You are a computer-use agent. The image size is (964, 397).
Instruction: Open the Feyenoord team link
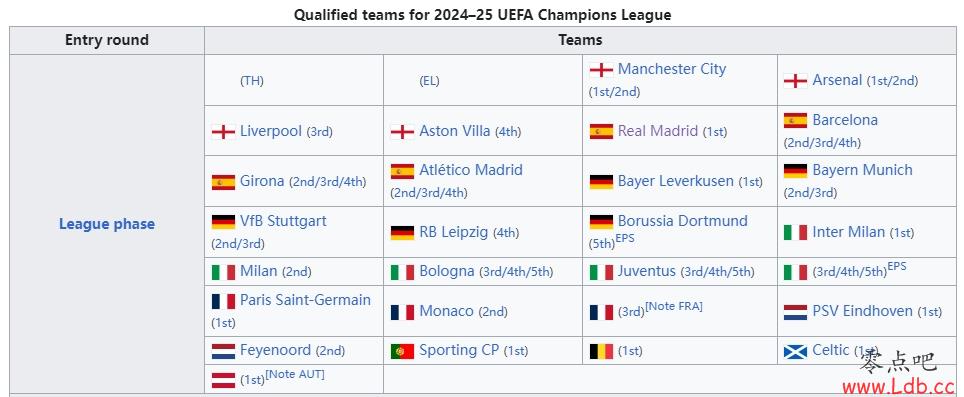click(x=275, y=350)
